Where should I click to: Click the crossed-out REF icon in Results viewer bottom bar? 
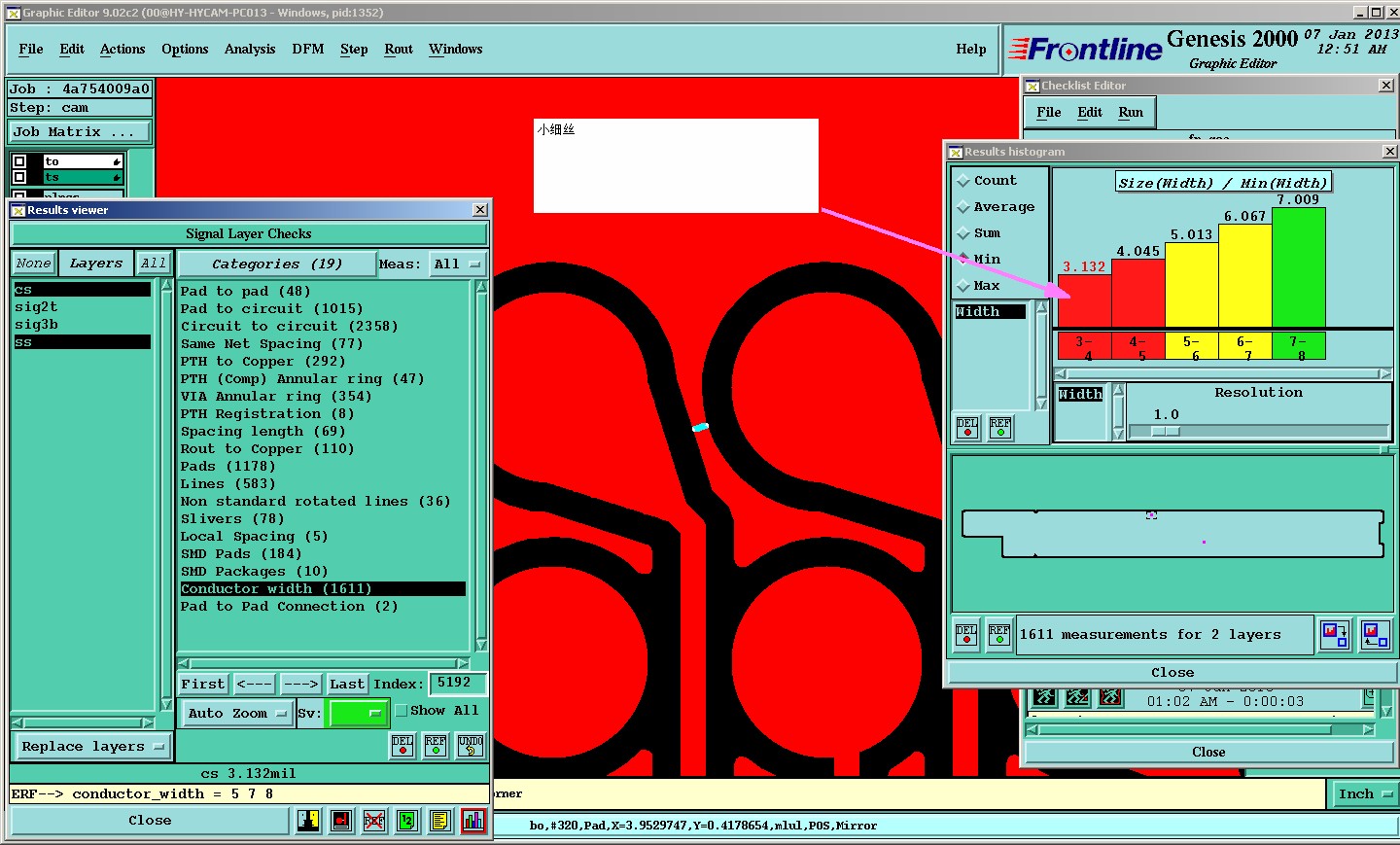(x=374, y=821)
